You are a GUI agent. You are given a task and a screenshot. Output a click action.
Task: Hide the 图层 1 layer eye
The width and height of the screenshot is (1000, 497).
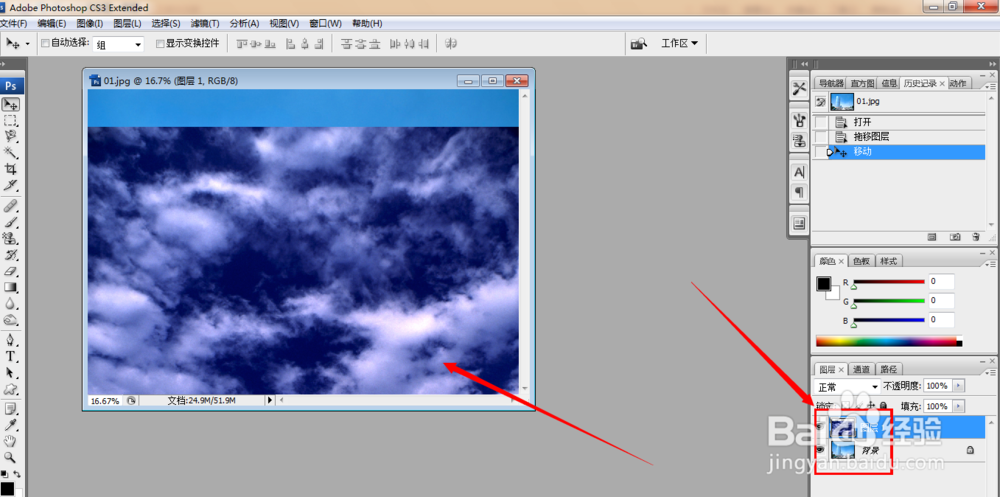click(820, 429)
